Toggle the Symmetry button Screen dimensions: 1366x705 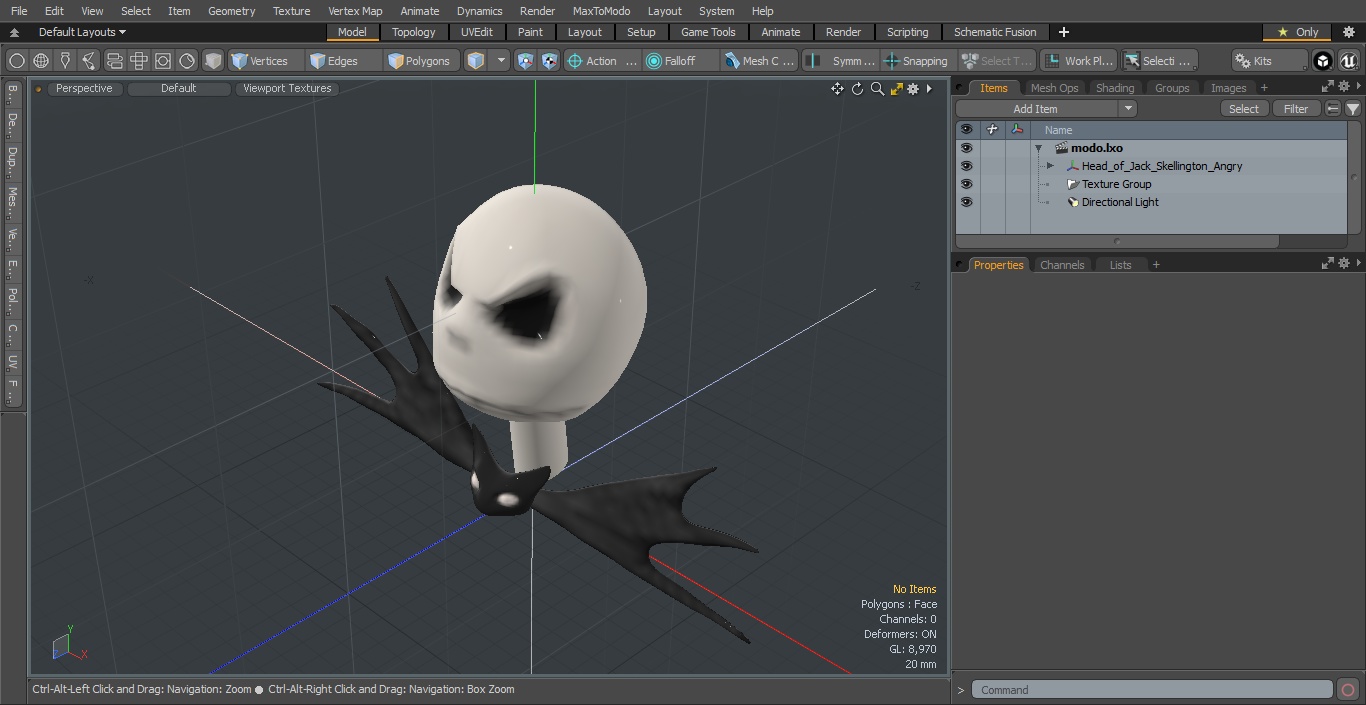click(841, 61)
